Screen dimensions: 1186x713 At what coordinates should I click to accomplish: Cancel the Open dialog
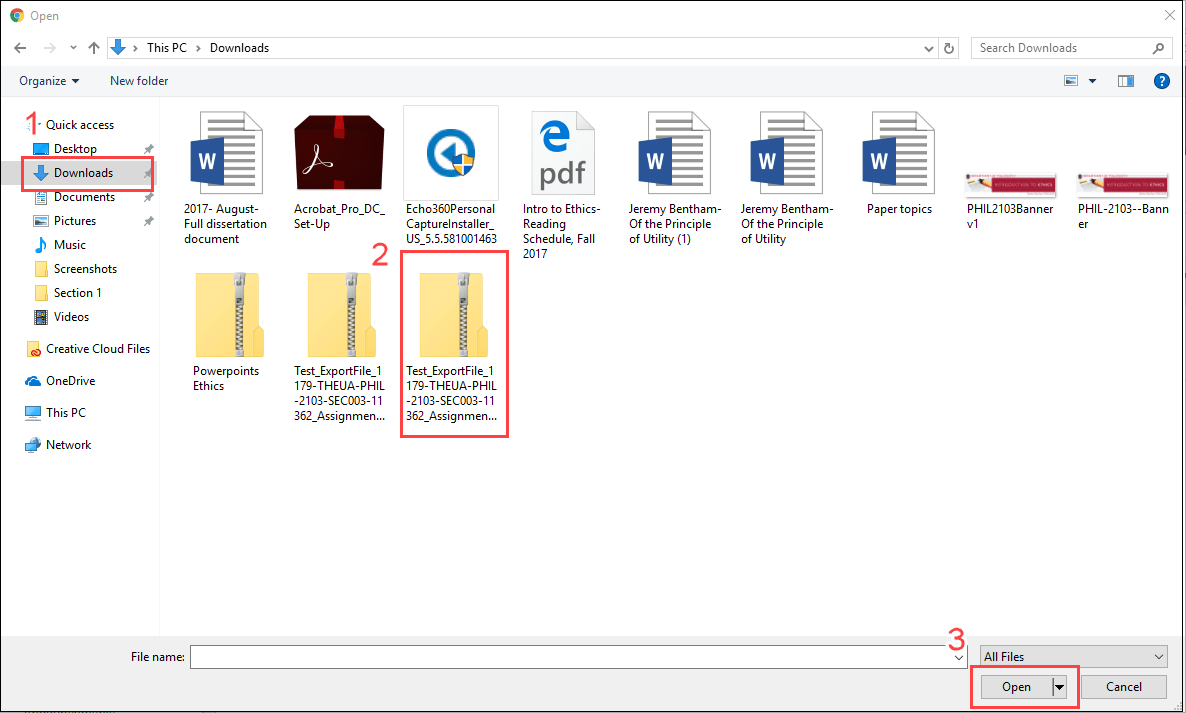[x=1123, y=687]
